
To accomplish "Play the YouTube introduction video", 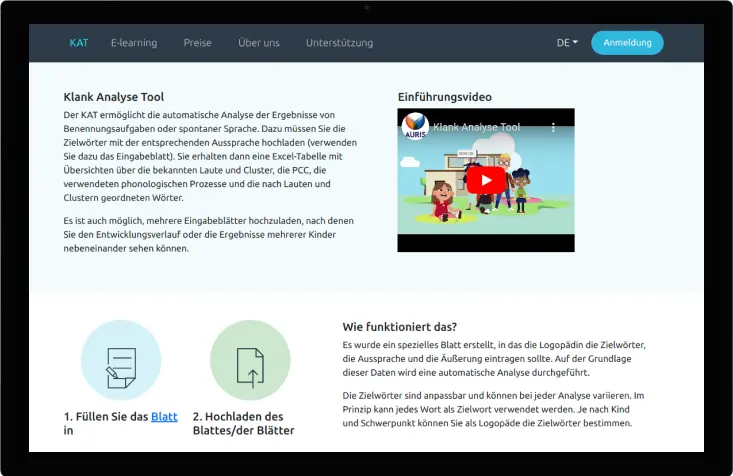I will (x=486, y=180).
